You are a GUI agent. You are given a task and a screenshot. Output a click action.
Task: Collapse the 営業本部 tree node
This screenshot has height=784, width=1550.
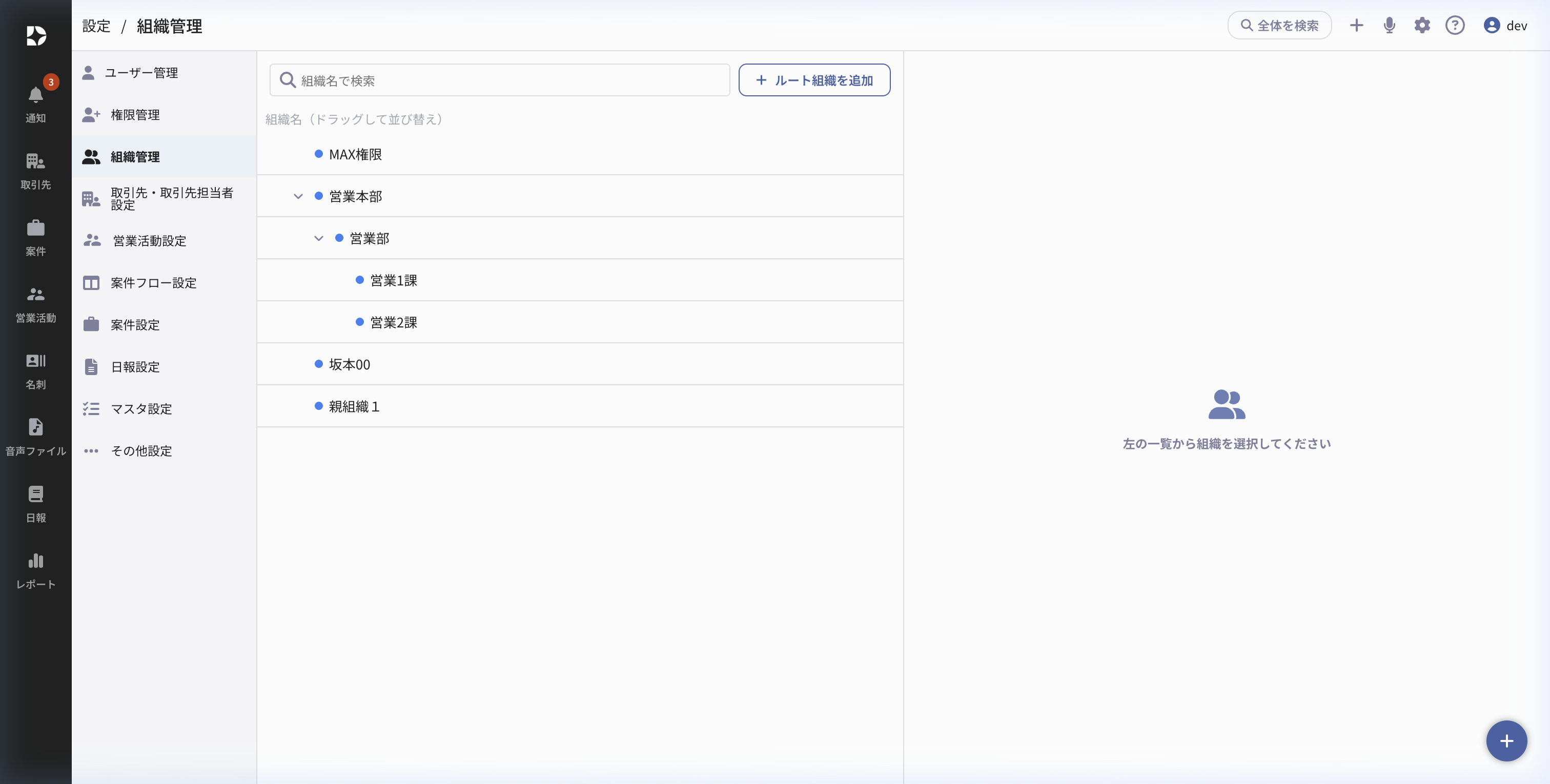tap(298, 196)
